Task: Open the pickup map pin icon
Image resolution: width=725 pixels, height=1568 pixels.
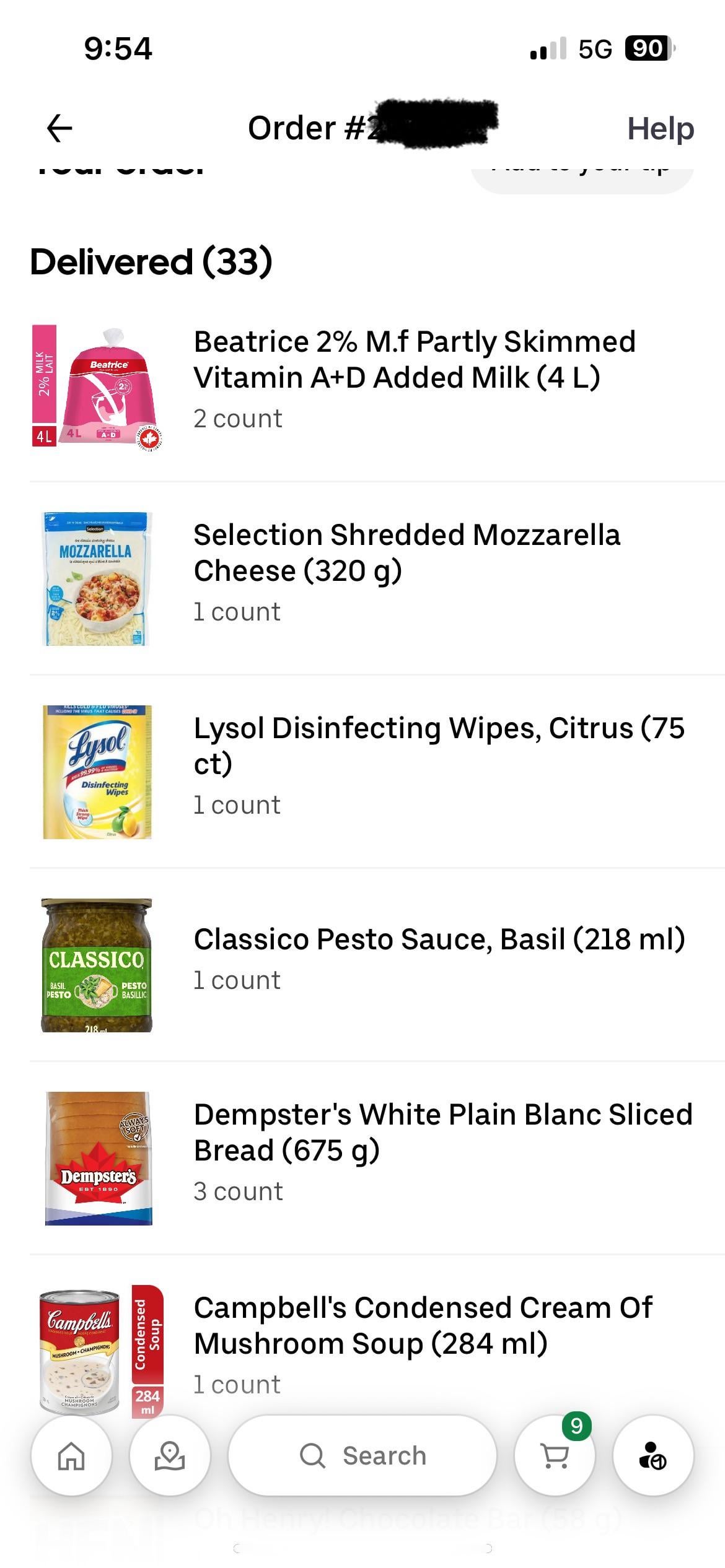Action: click(170, 1455)
